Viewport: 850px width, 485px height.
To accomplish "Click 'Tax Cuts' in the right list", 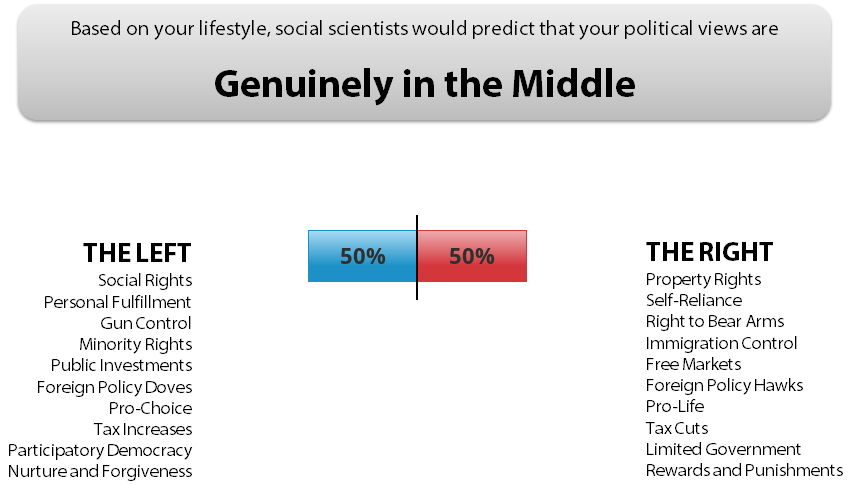I will pyautogui.click(x=677, y=428).
